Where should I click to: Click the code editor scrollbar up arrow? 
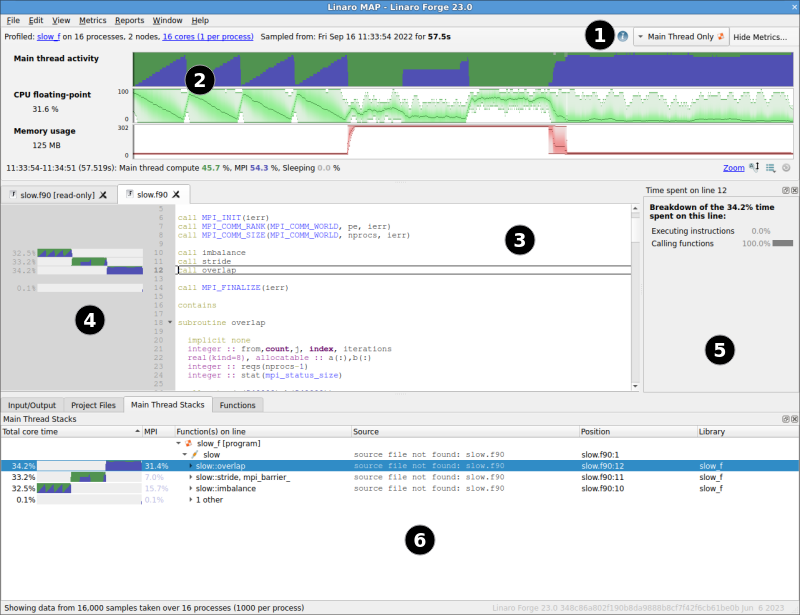pos(635,208)
